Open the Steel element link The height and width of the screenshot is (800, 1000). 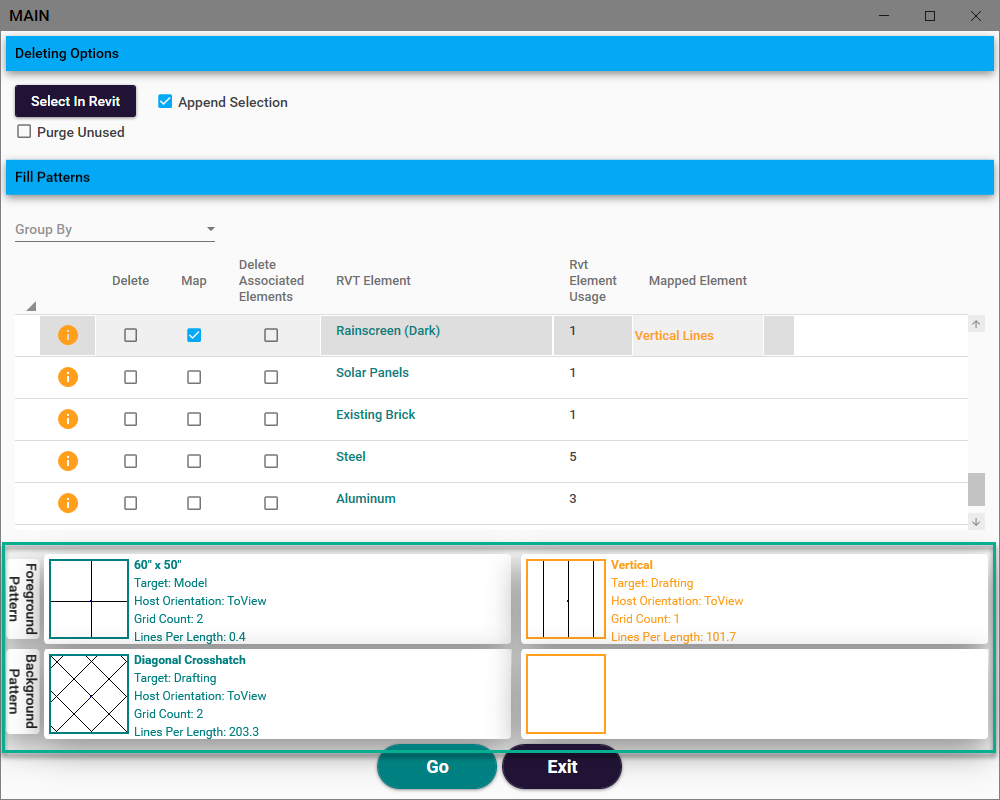[x=351, y=457]
